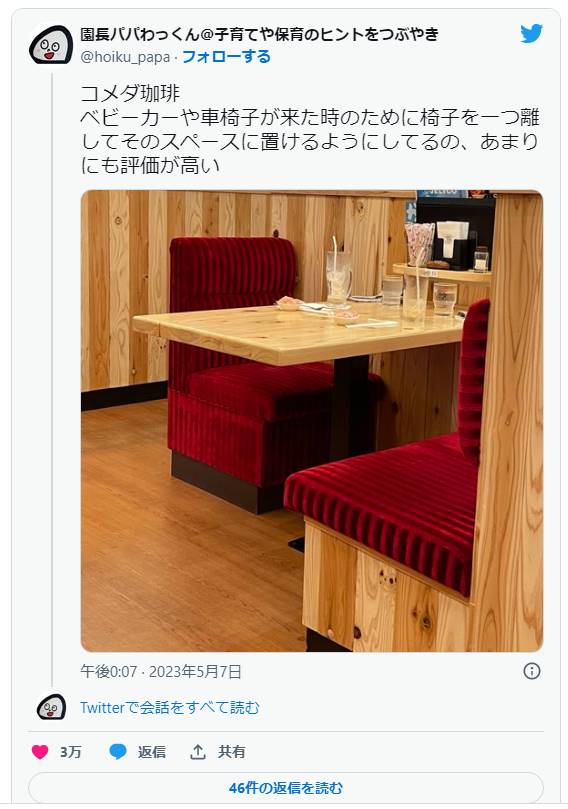Click the 共有 share label
The width and height of the screenshot is (568, 809).
pos(231,752)
